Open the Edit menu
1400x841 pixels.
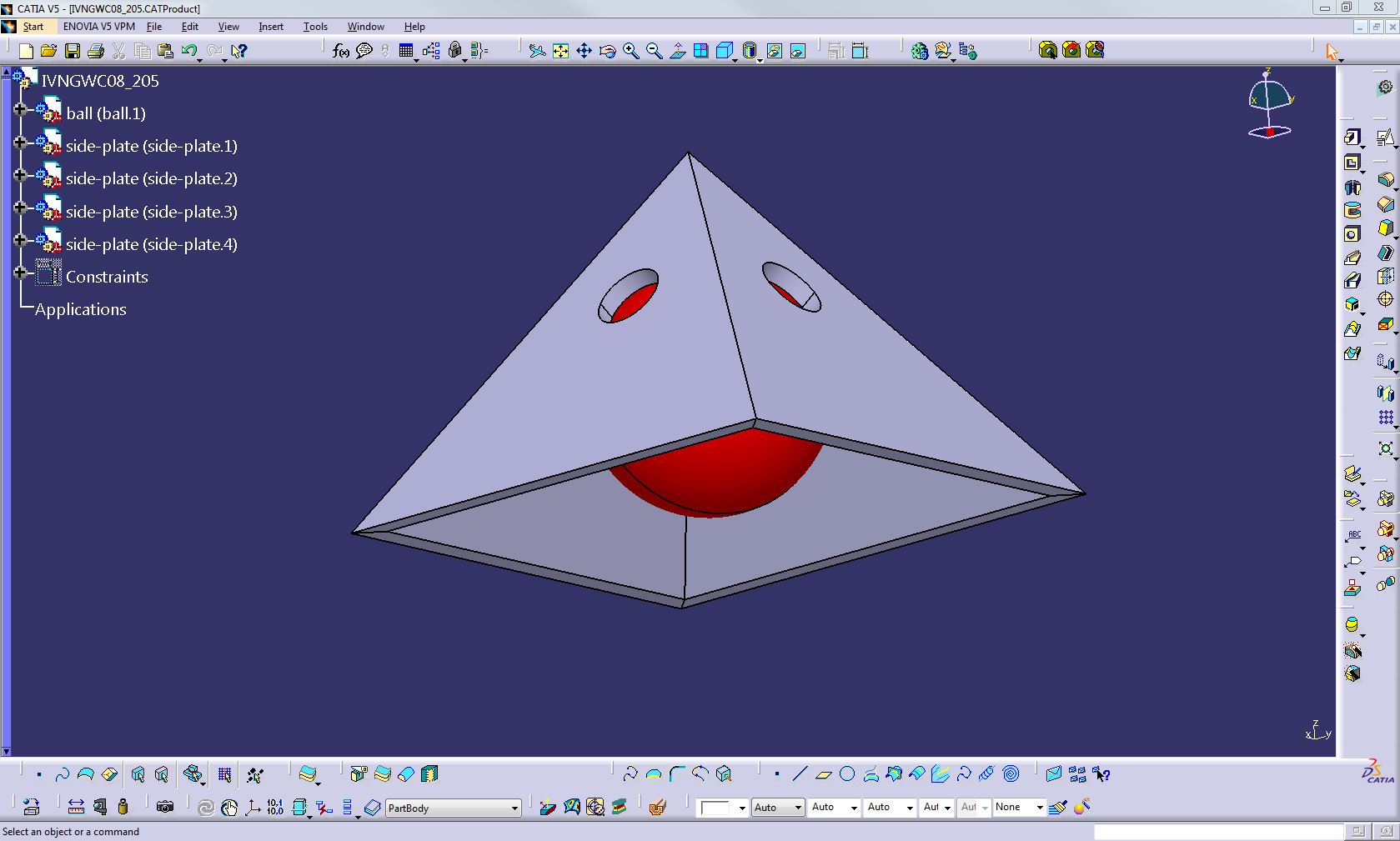pyautogui.click(x=190, y=27)
